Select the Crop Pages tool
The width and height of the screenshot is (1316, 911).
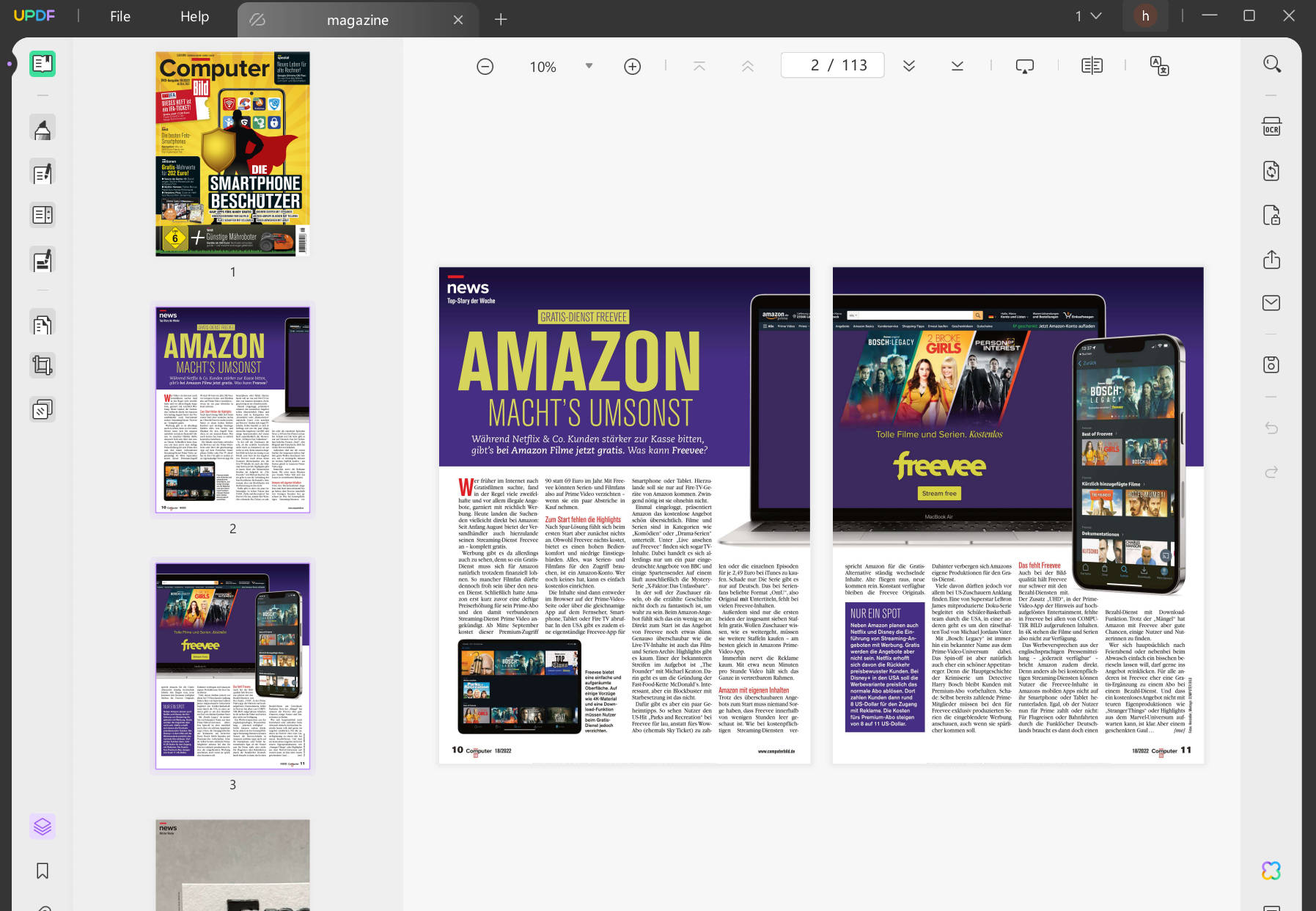43,365
